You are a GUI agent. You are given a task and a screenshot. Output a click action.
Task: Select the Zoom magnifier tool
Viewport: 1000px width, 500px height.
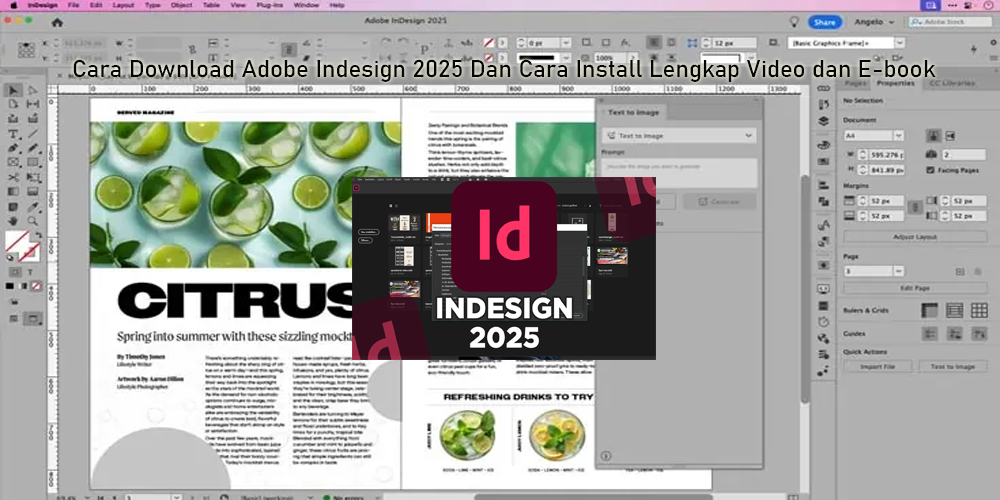pos(33,221)
